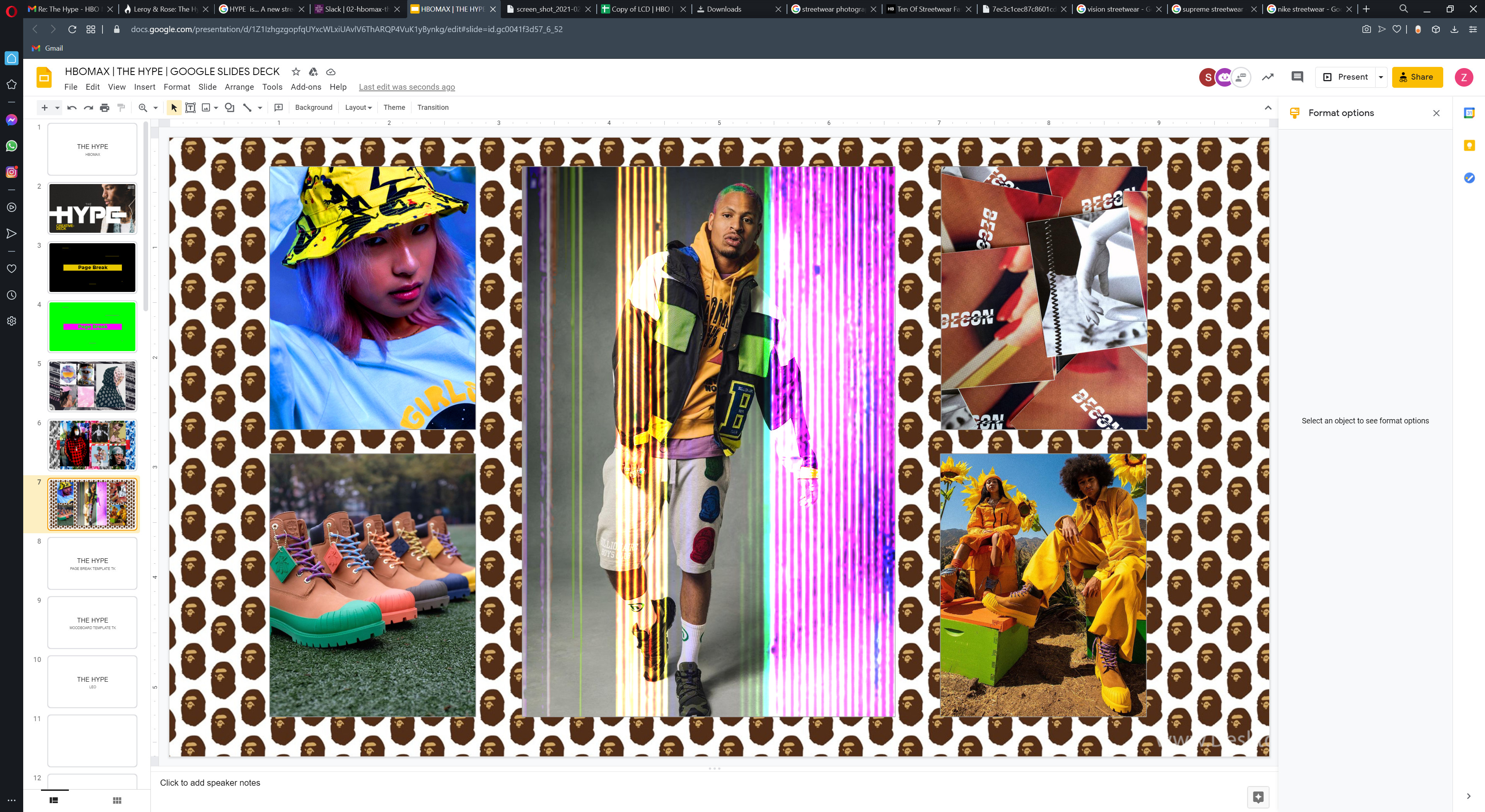Open the Tools menu

tap(272, 87)
